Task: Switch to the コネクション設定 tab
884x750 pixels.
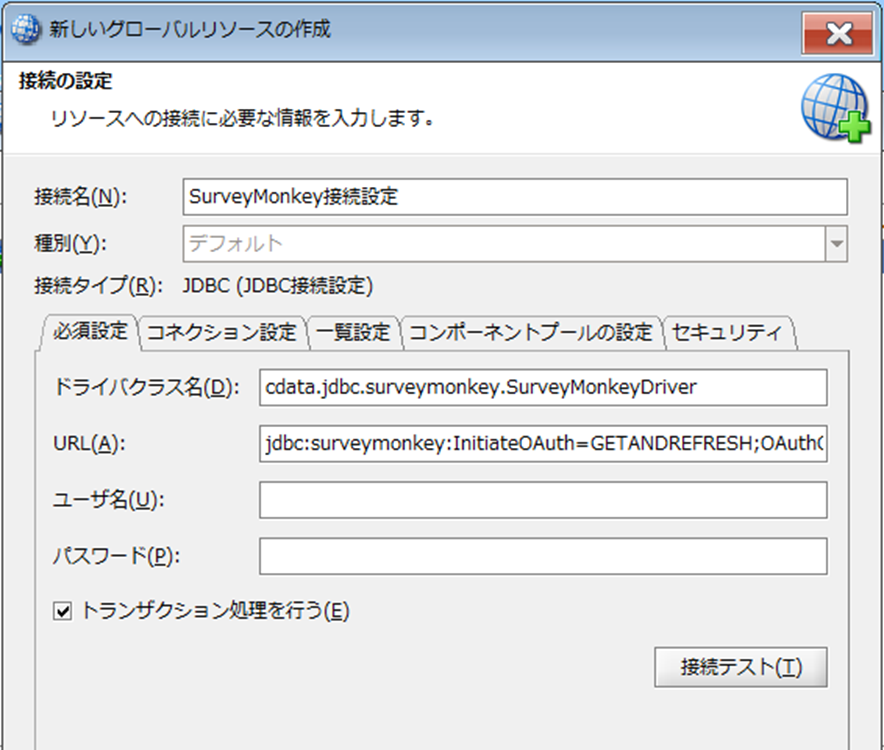Action: pyautogui.click(x=222, y=332)
